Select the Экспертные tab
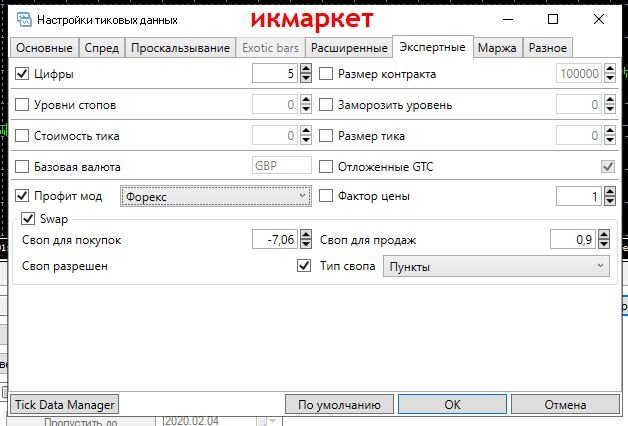This screenshot has width=628, height=426. 433,47
